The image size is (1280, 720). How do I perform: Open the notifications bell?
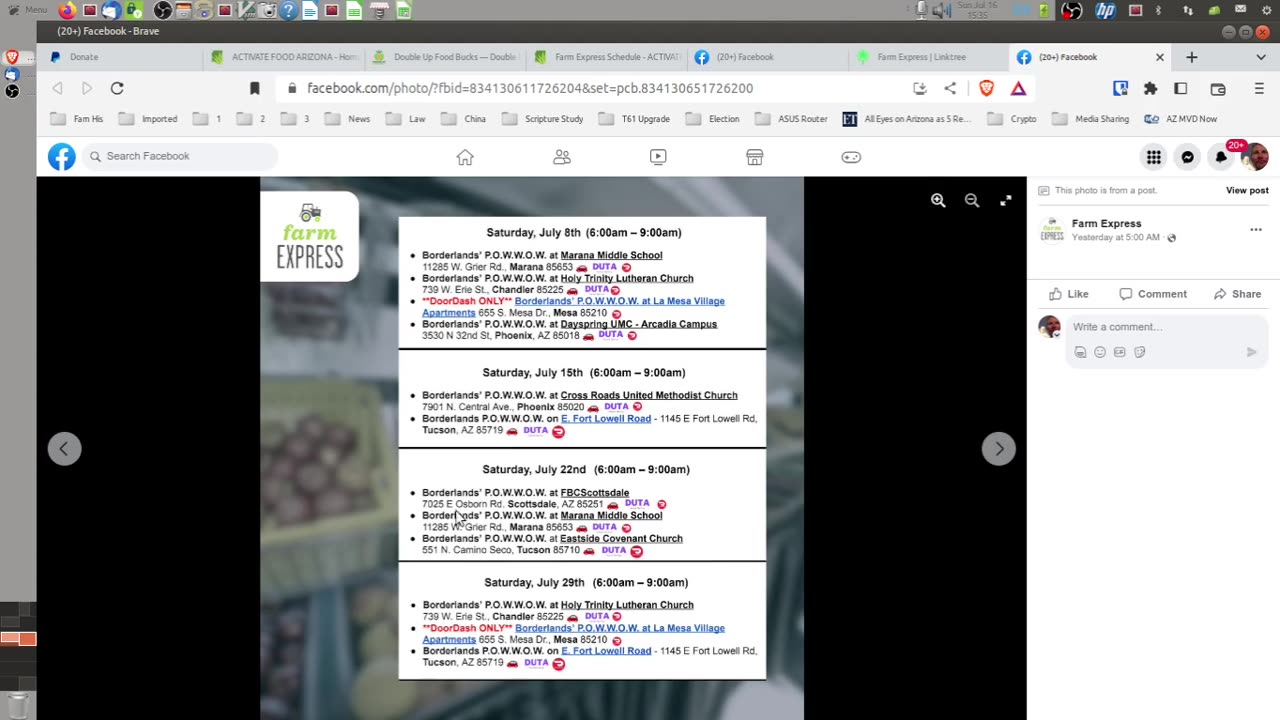pos(1221,157)
